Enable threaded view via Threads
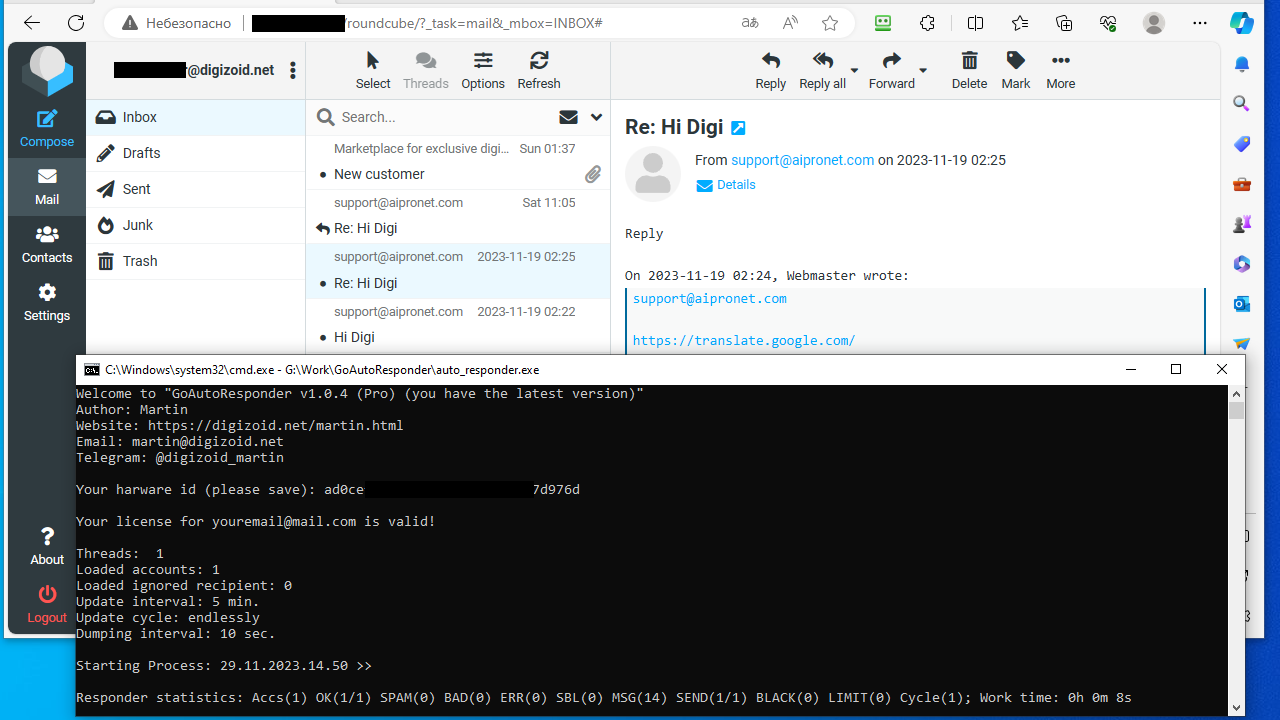 pyautogui.click(x=425, y=70)
